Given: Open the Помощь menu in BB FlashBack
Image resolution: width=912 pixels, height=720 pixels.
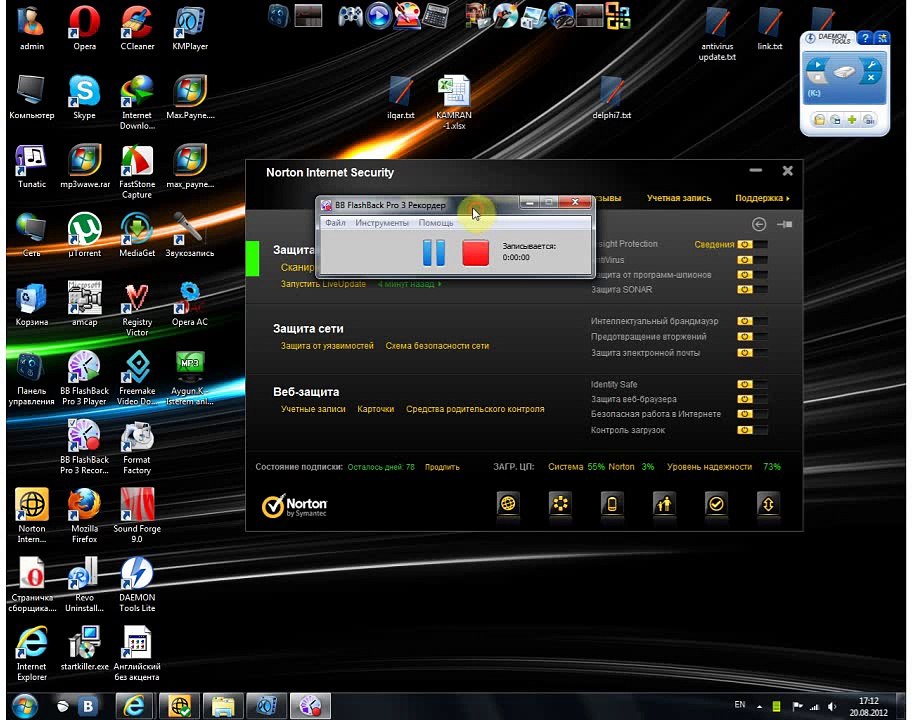Looking at the screenshot, I should [436, 223].
